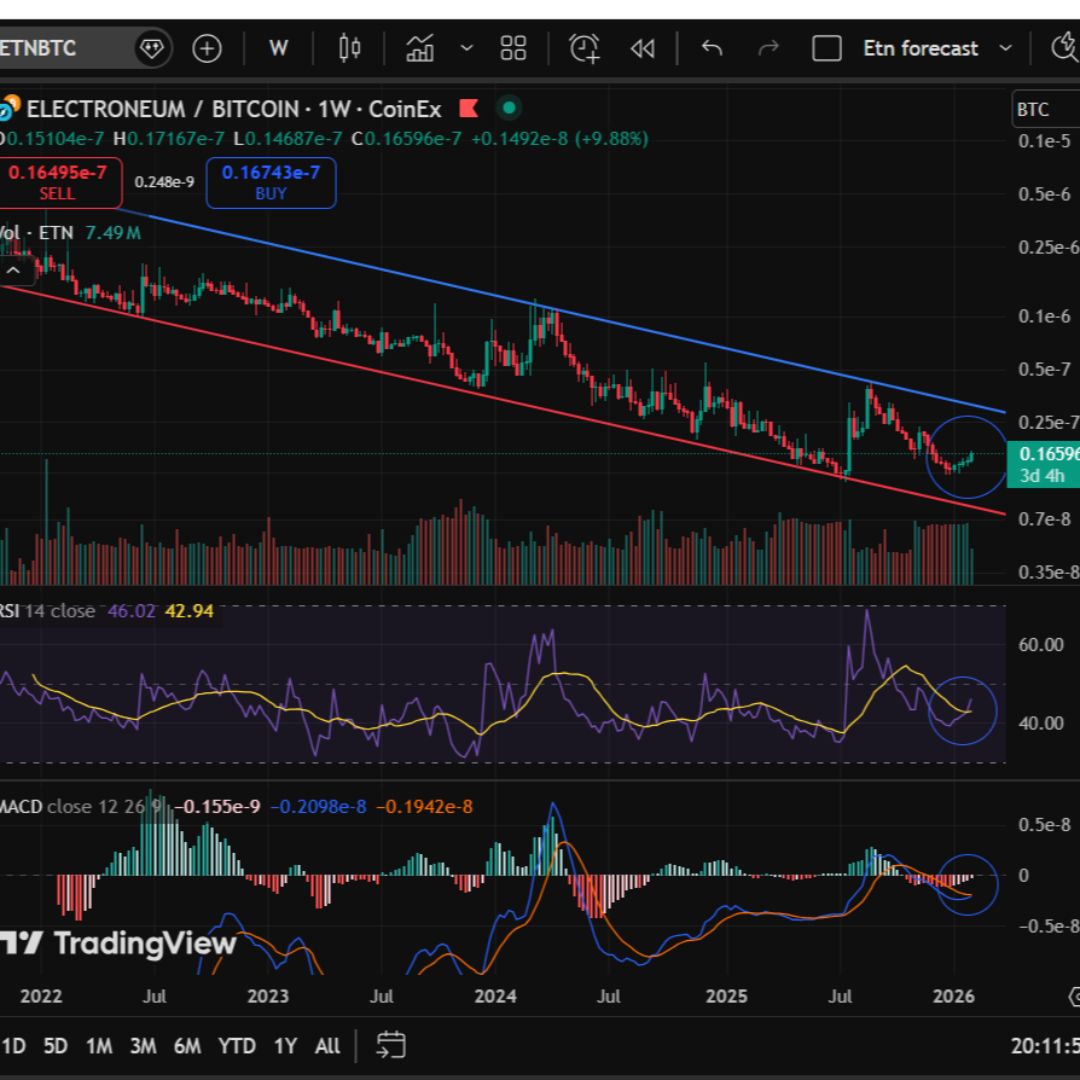The width and height of the screenshot is (1080, 1080).
Task: Collapse the indicator legend arrow under Vol
Action: (x=14, y=270)
